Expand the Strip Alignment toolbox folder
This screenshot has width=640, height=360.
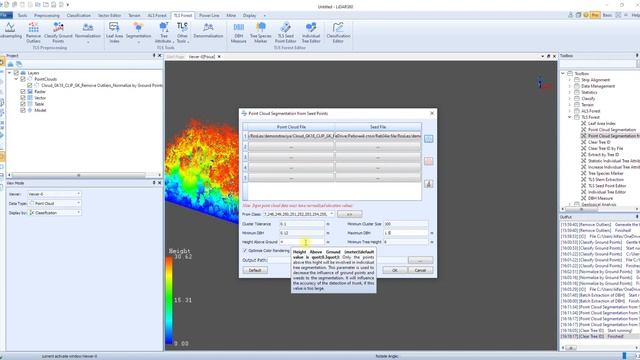570,80
